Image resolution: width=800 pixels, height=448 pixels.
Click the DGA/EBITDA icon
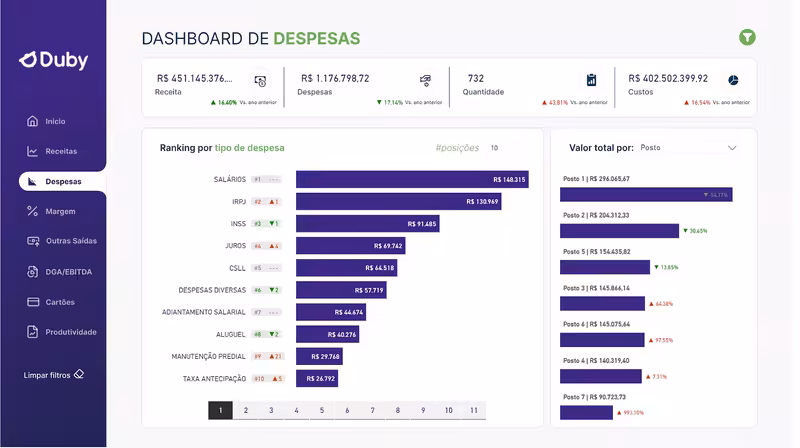pyautogui.click(x=32, y=272)
